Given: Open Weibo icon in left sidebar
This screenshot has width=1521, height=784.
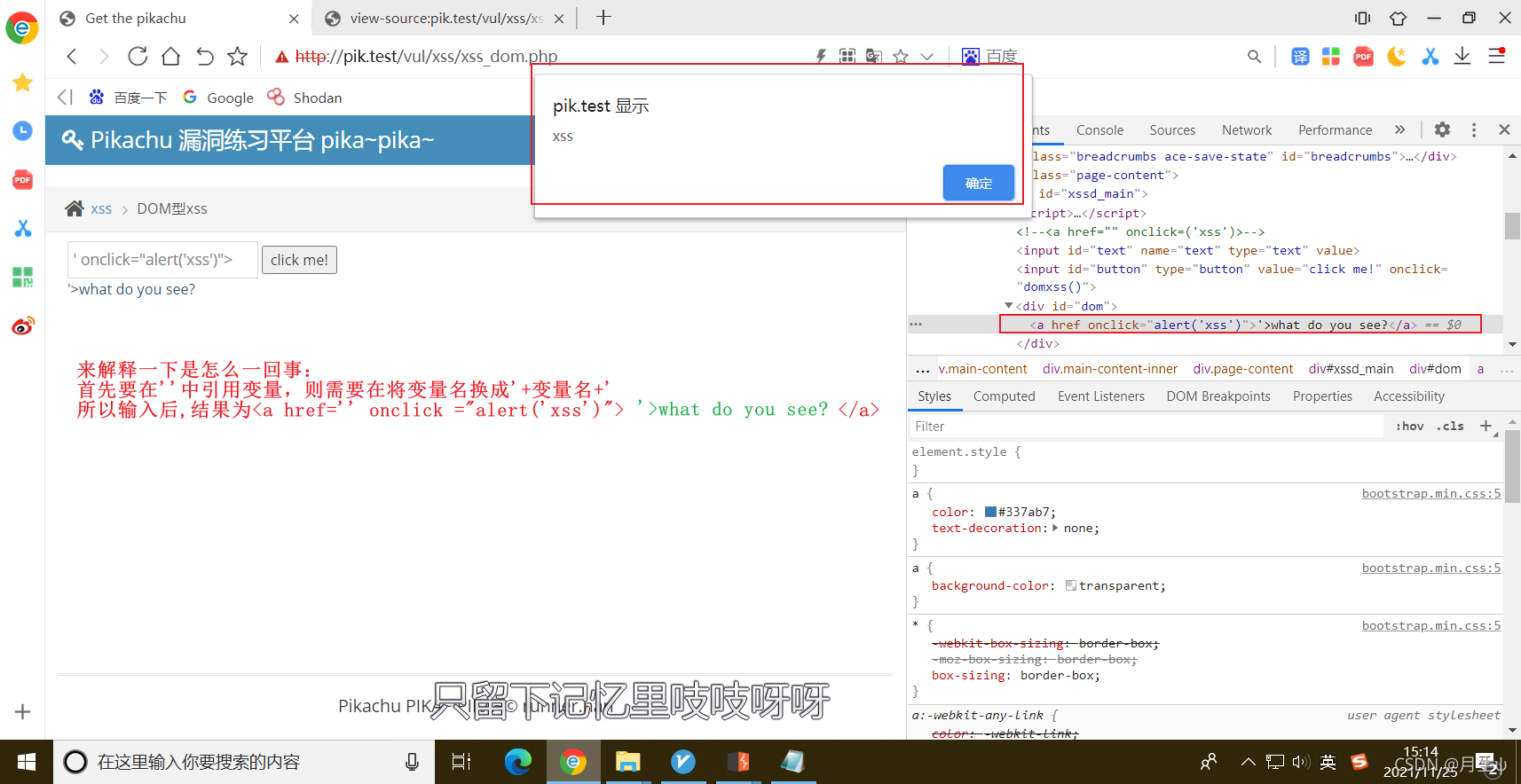Looking at the screenshot, I should [22, 325].
